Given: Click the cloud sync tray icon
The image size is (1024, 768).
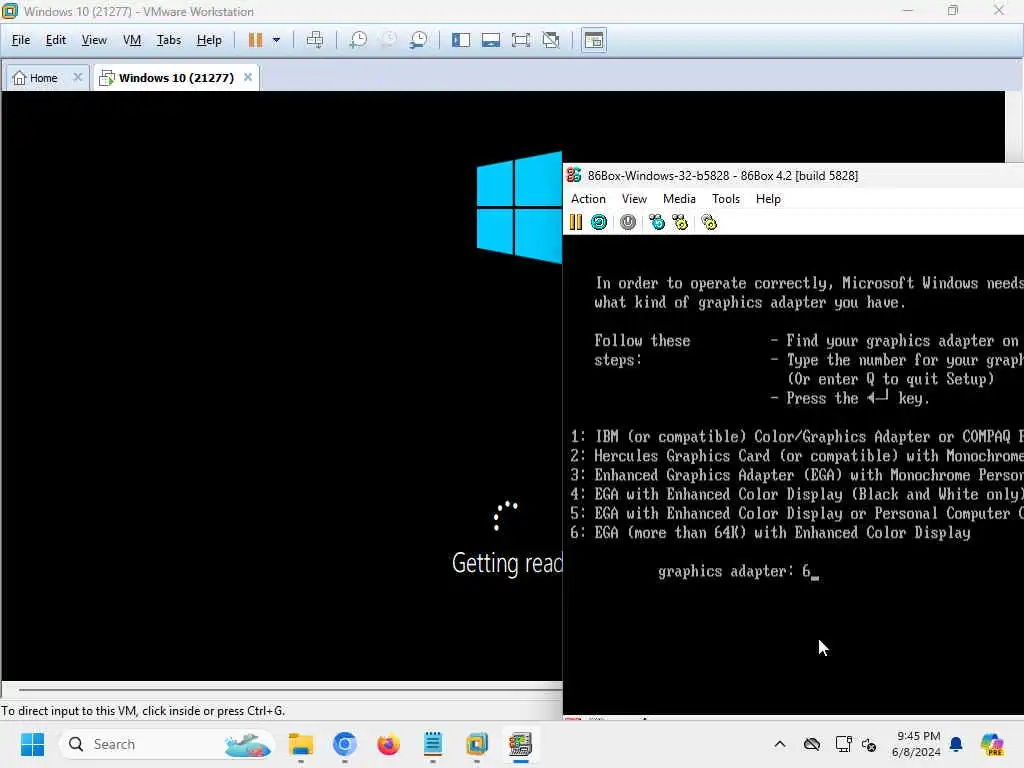Looking at the screenshot, I should tap(812, 744).
